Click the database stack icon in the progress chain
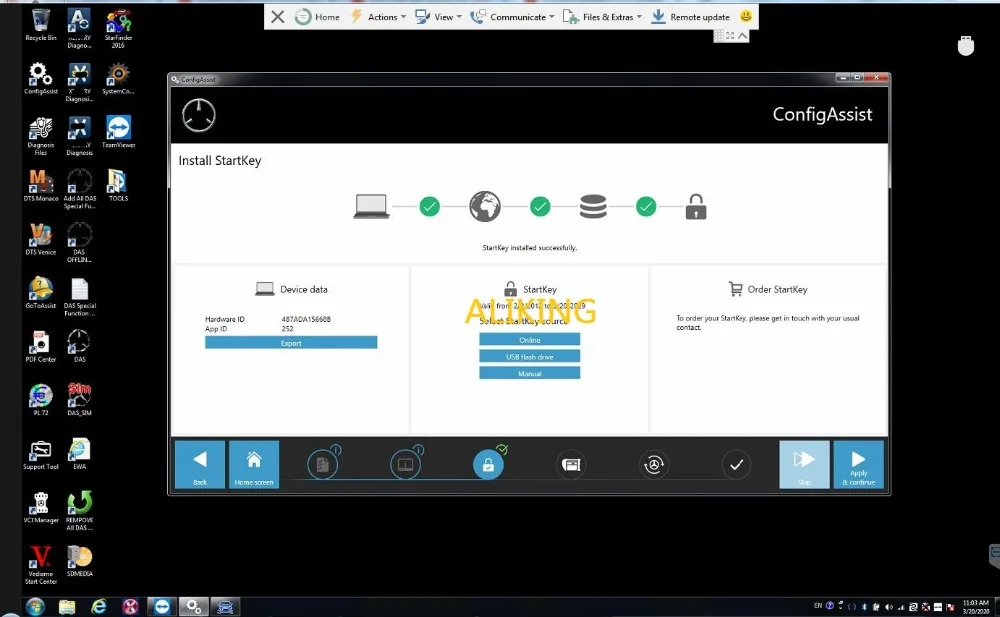 [593, 207]
